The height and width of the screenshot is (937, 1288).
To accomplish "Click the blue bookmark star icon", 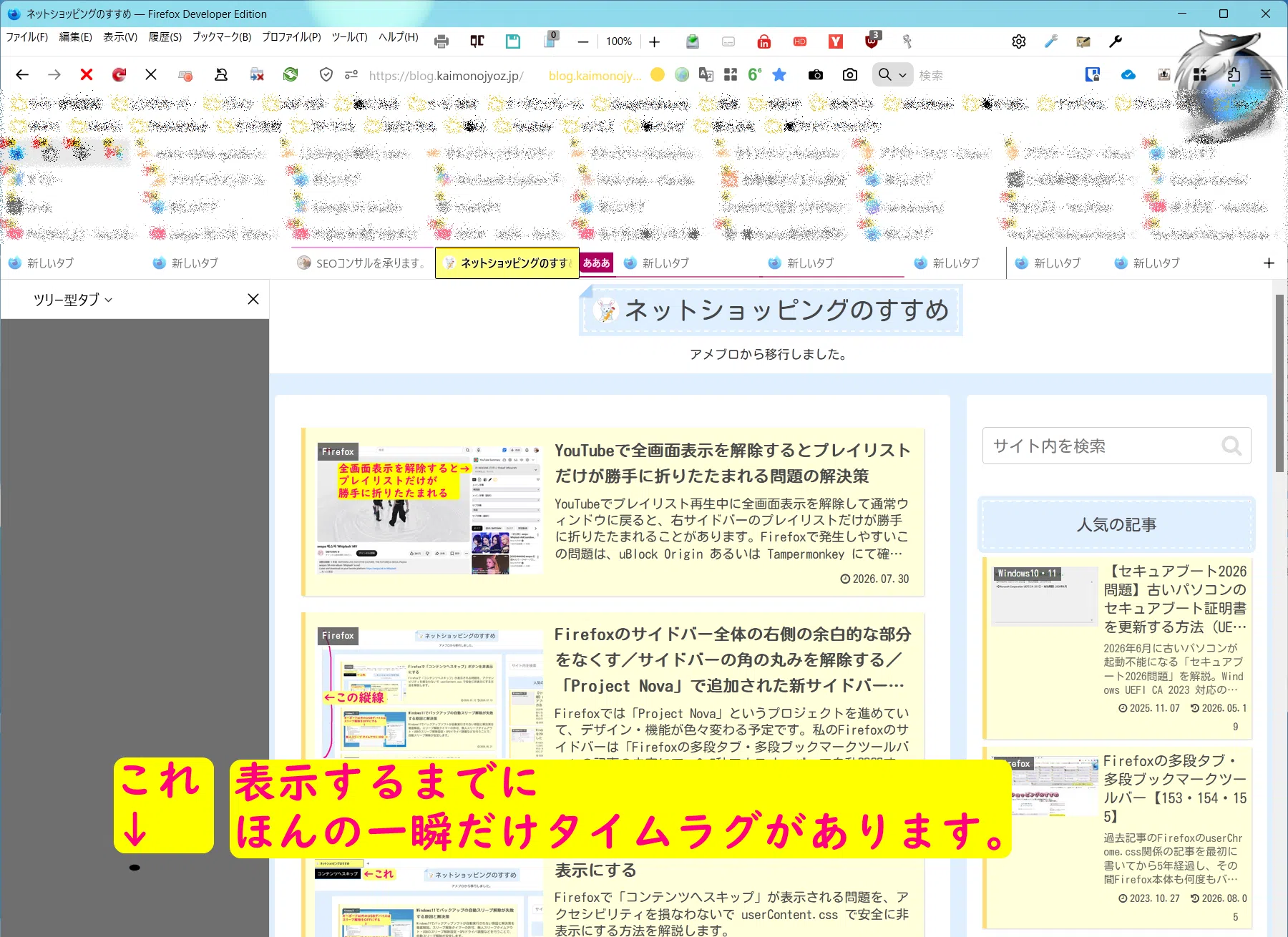I will tap(779, 74).
